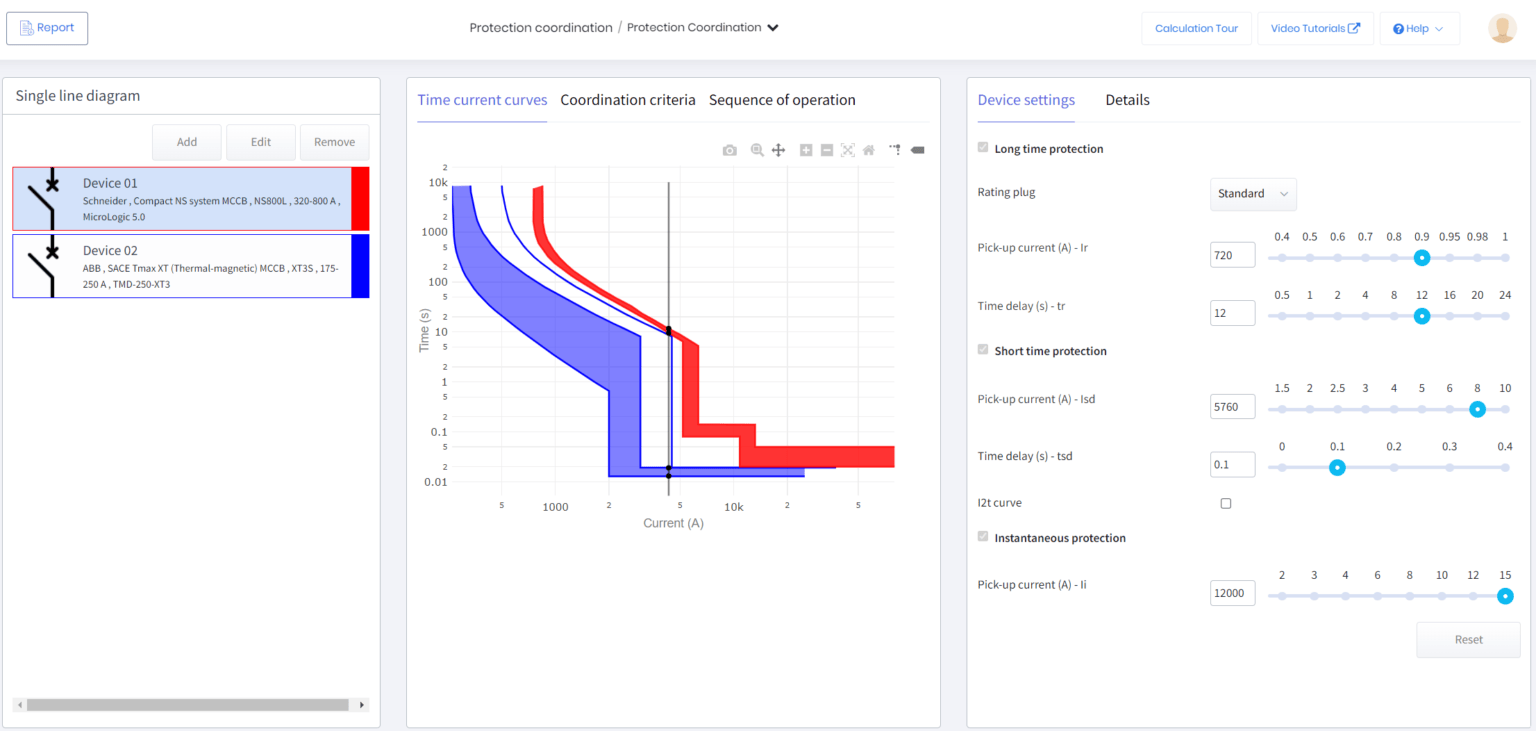
Task: Enable the I2t curve option
Action: pyautogui.click(x=1226, y=503)
